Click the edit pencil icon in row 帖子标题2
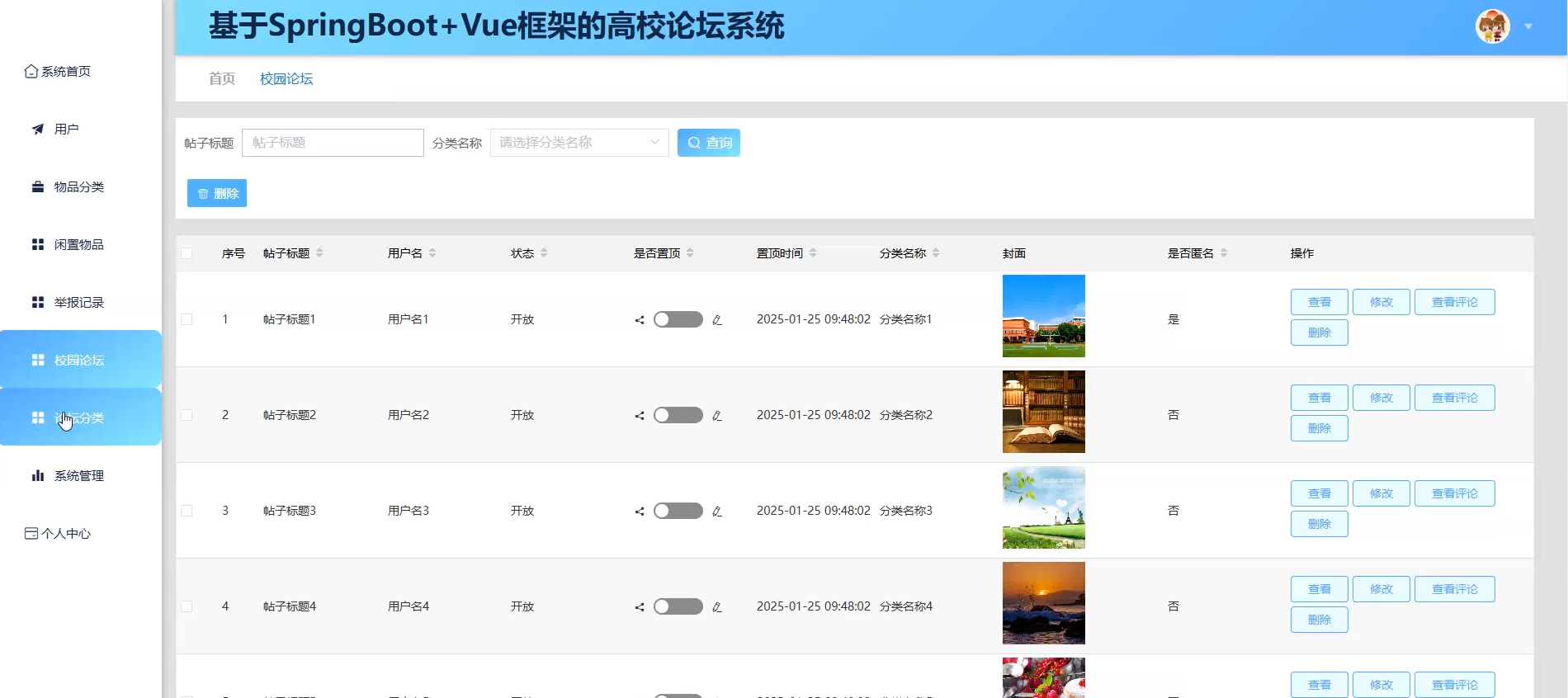Viewport: 1568px width, 698px height. (717, 416)
